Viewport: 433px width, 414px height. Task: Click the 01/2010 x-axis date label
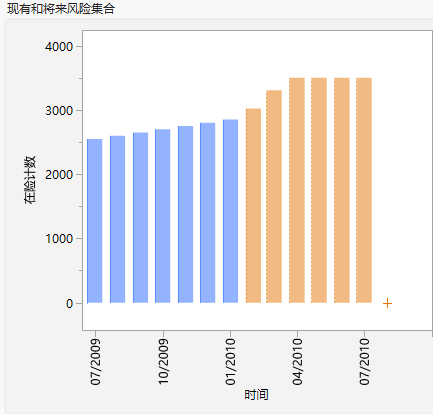point(231,362)
